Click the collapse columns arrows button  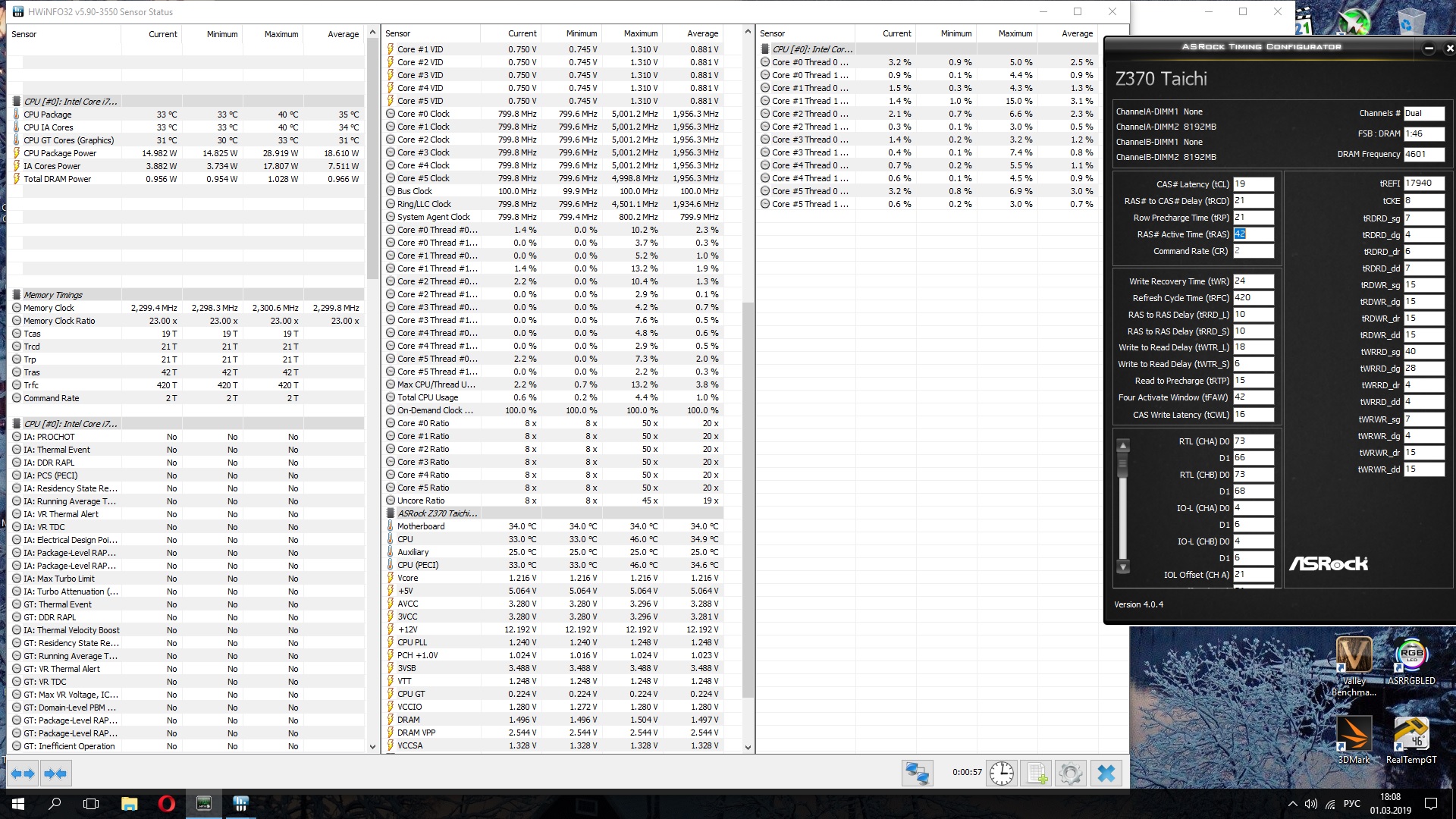tap(55, 773)
